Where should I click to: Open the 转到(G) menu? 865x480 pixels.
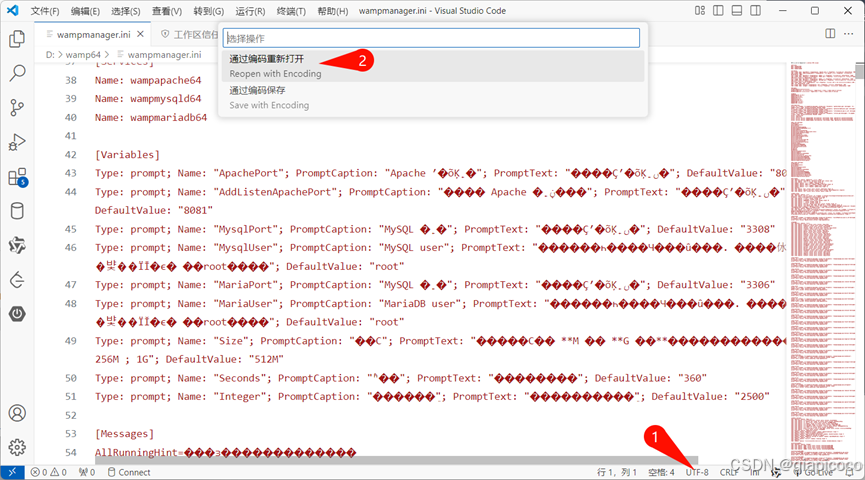point(209,11)
